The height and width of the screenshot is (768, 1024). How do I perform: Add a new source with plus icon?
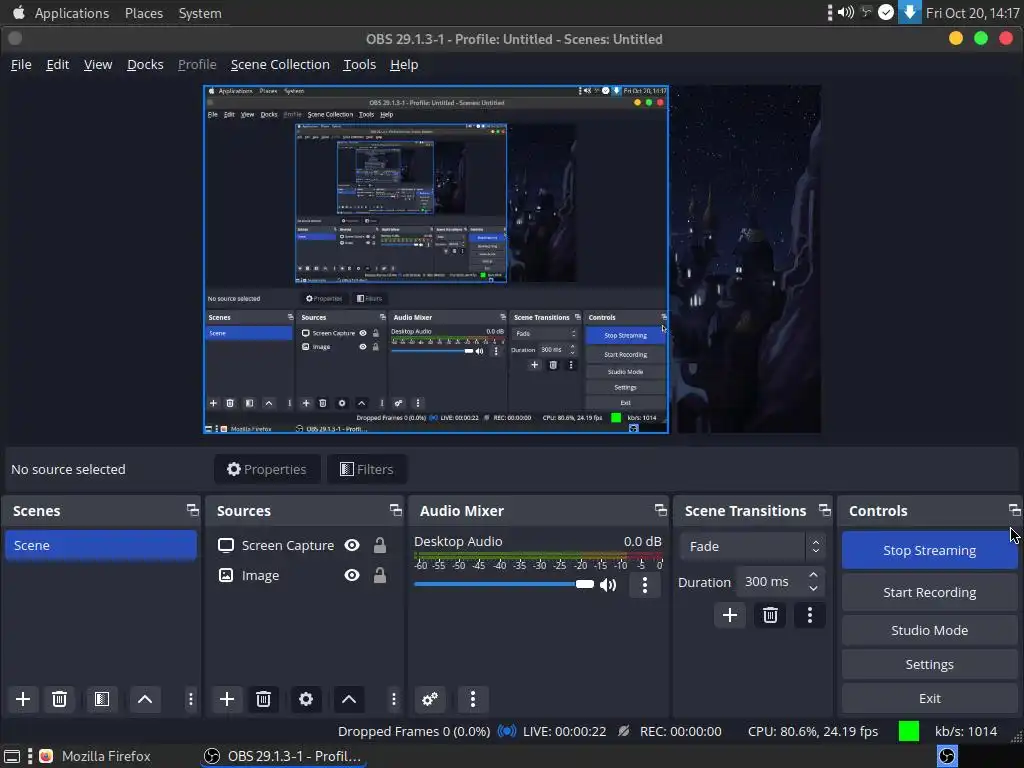coord(227,699)
